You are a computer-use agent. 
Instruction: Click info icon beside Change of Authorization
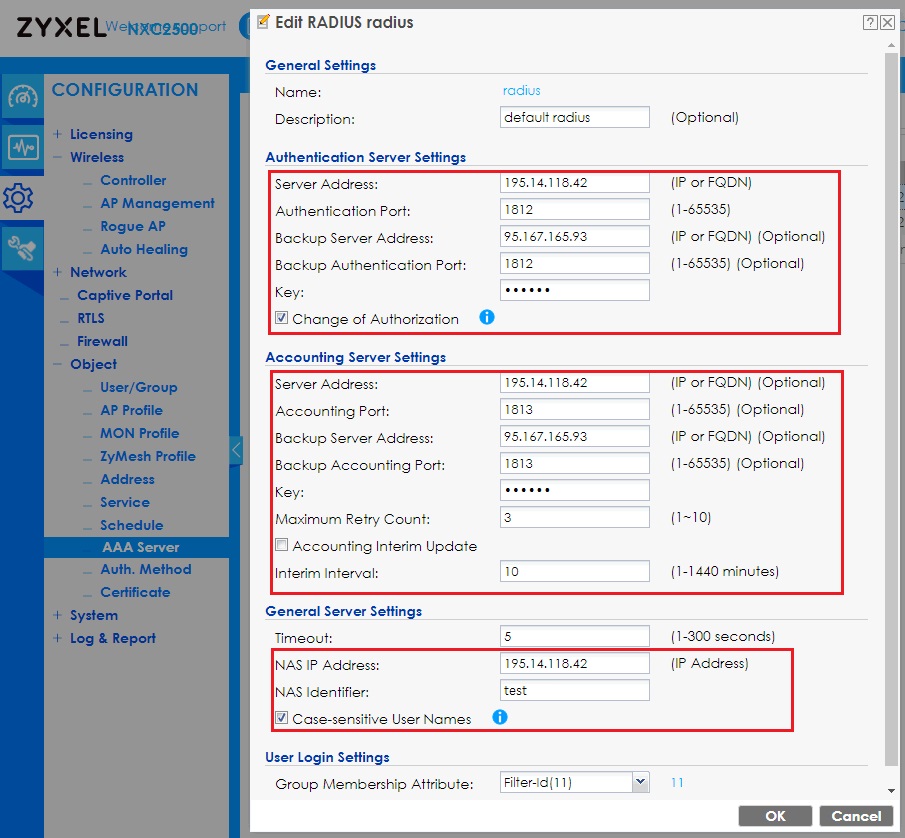point(487,318)
